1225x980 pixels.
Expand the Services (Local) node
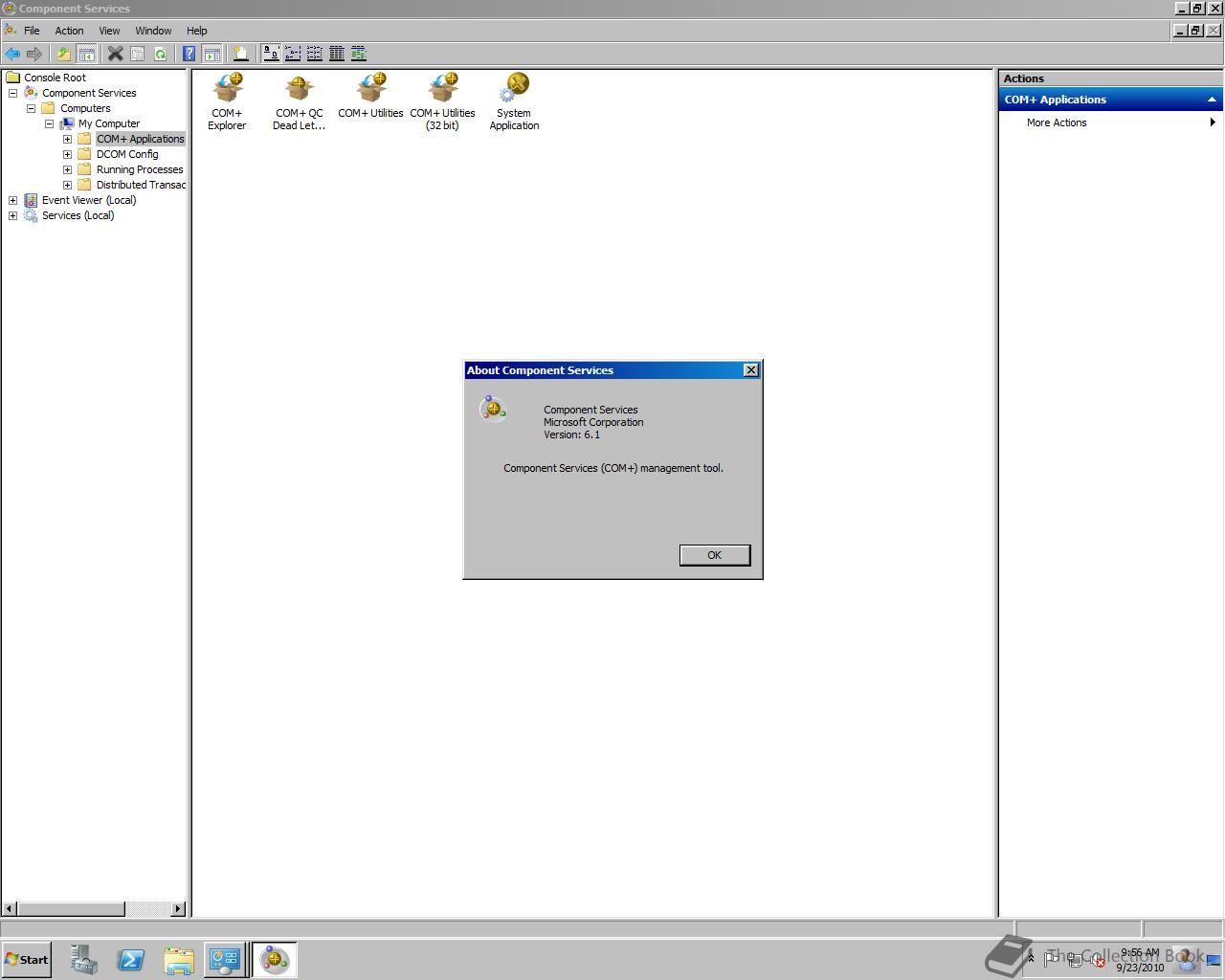click(12, 215)
